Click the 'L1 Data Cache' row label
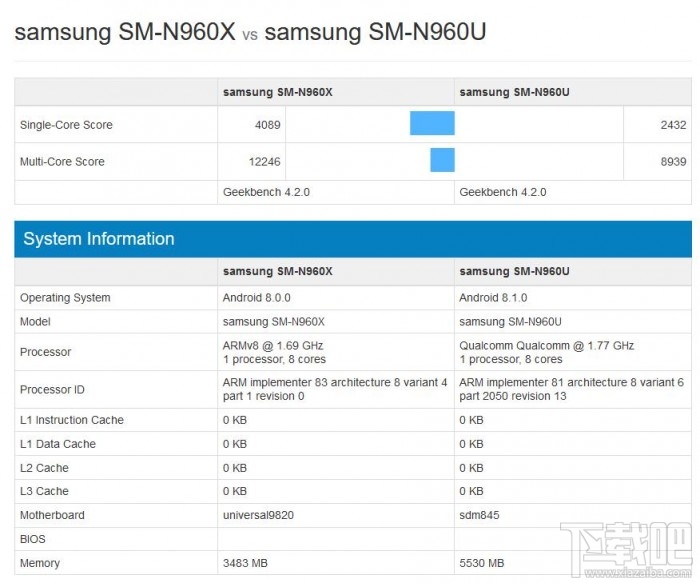The image size is (700, 583). pyautogui.click(x=58, y=444)
